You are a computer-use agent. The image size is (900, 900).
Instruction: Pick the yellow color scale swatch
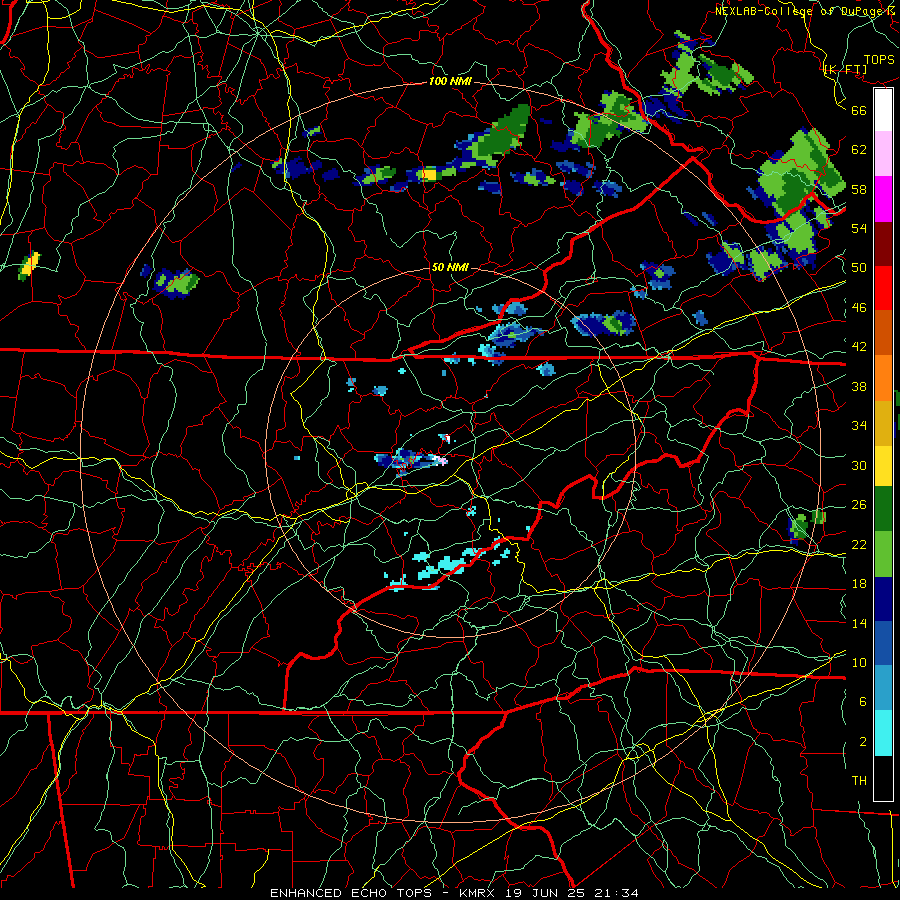pyautogui.click(x=883, y=465)
